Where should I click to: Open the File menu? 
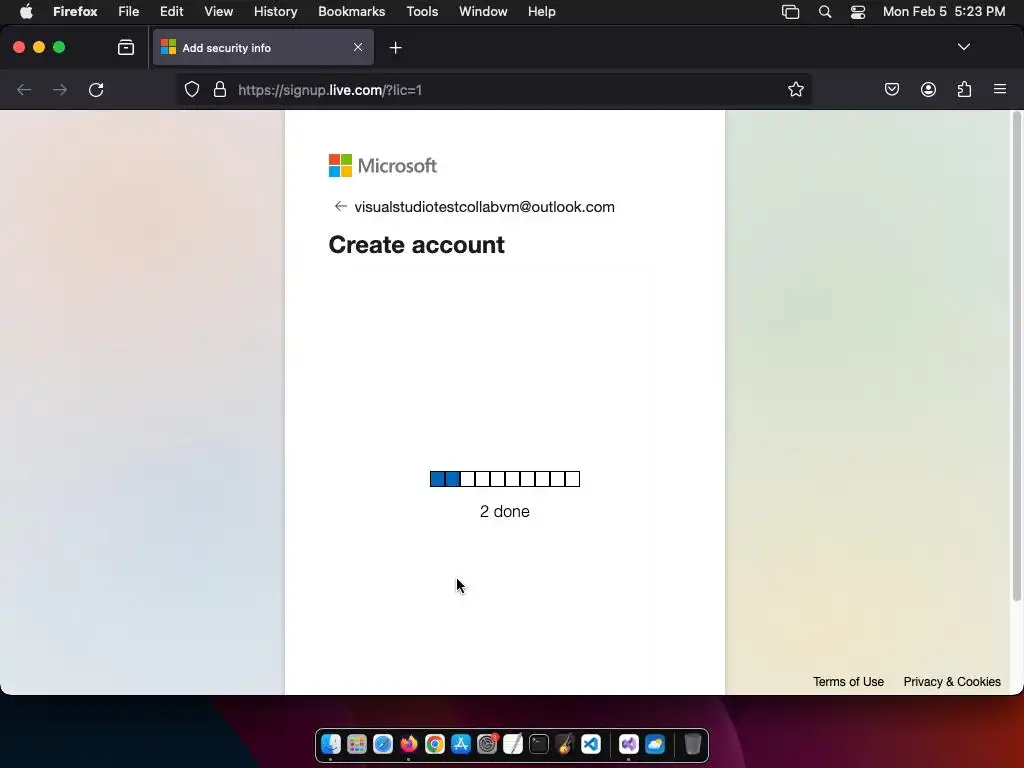(129, 12)
